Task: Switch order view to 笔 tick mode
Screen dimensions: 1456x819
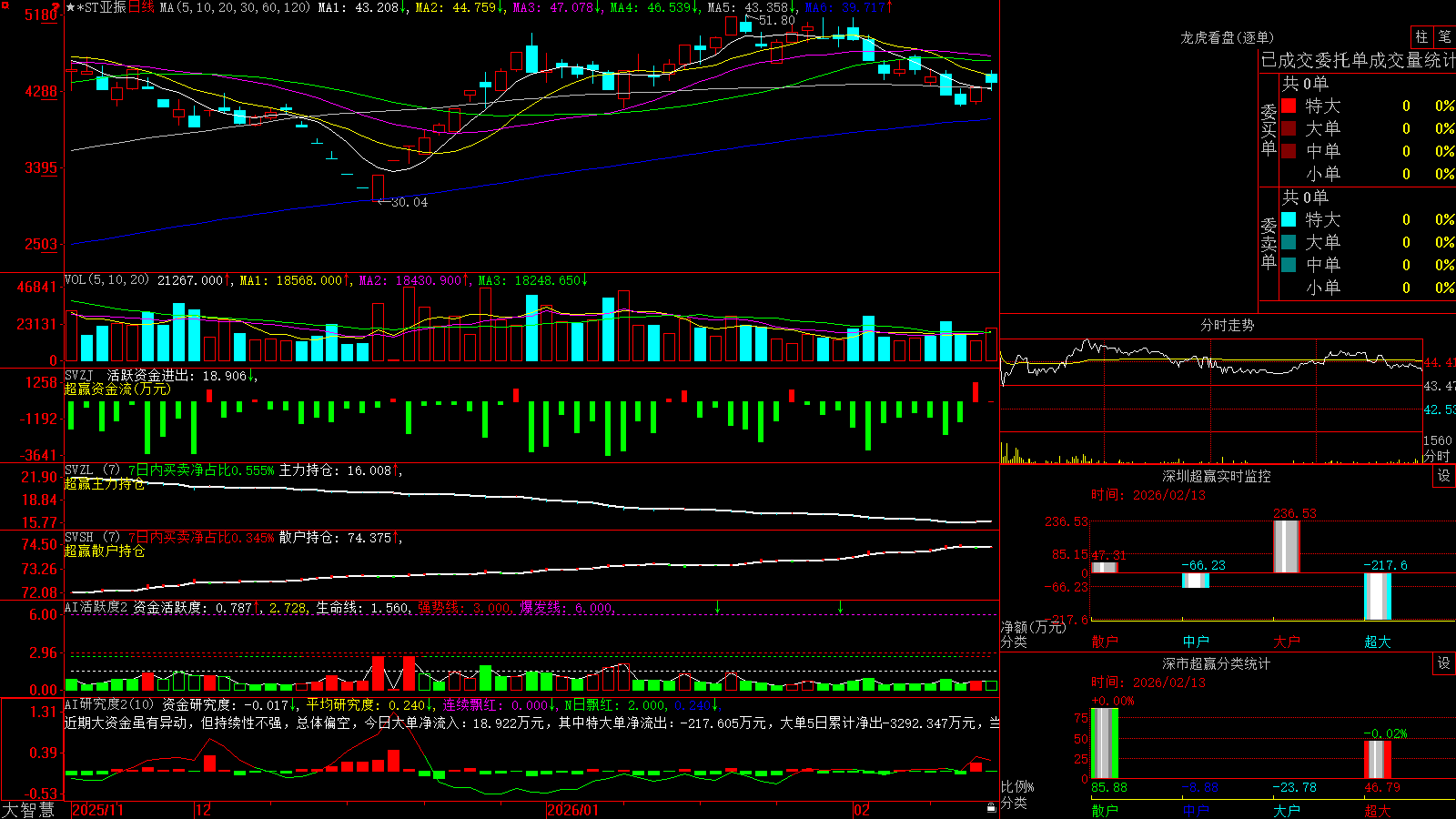Action: click(1445, 37)
